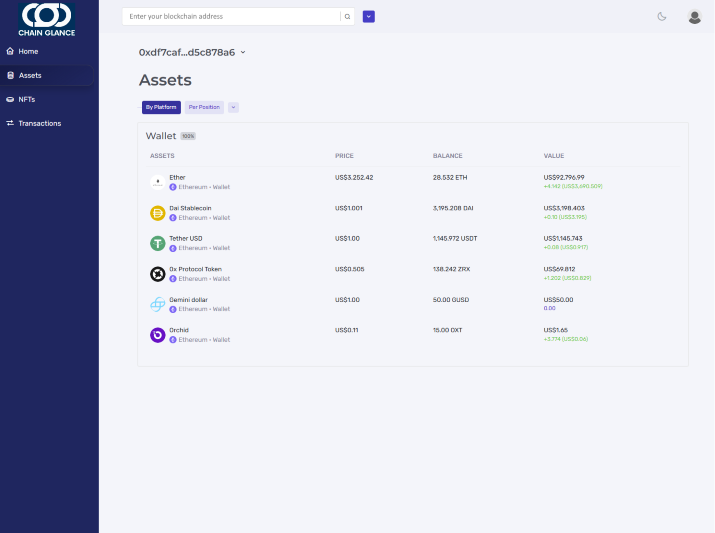Click the Orchid token icon
715x533 pixels.
pyautogui.click(x=157, y=335)
